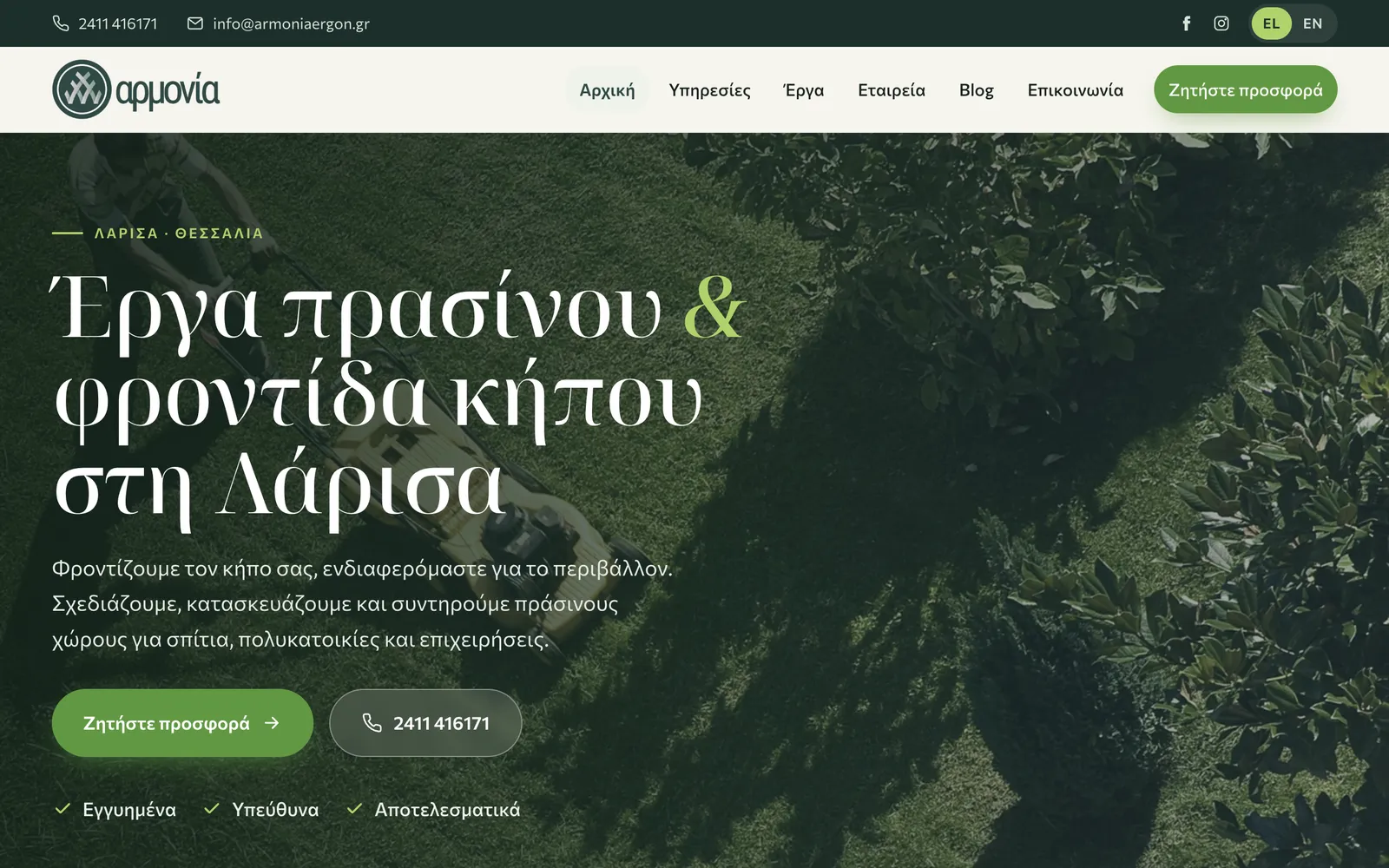Click heading line 'φροντίδα κήπου'
The image size is (1389, 868).
[378, 399]
